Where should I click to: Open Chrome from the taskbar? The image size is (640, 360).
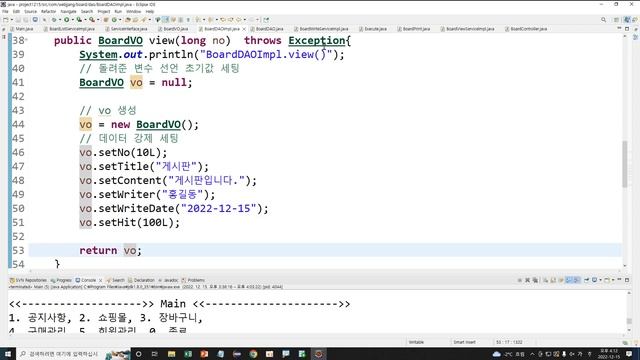253,354
